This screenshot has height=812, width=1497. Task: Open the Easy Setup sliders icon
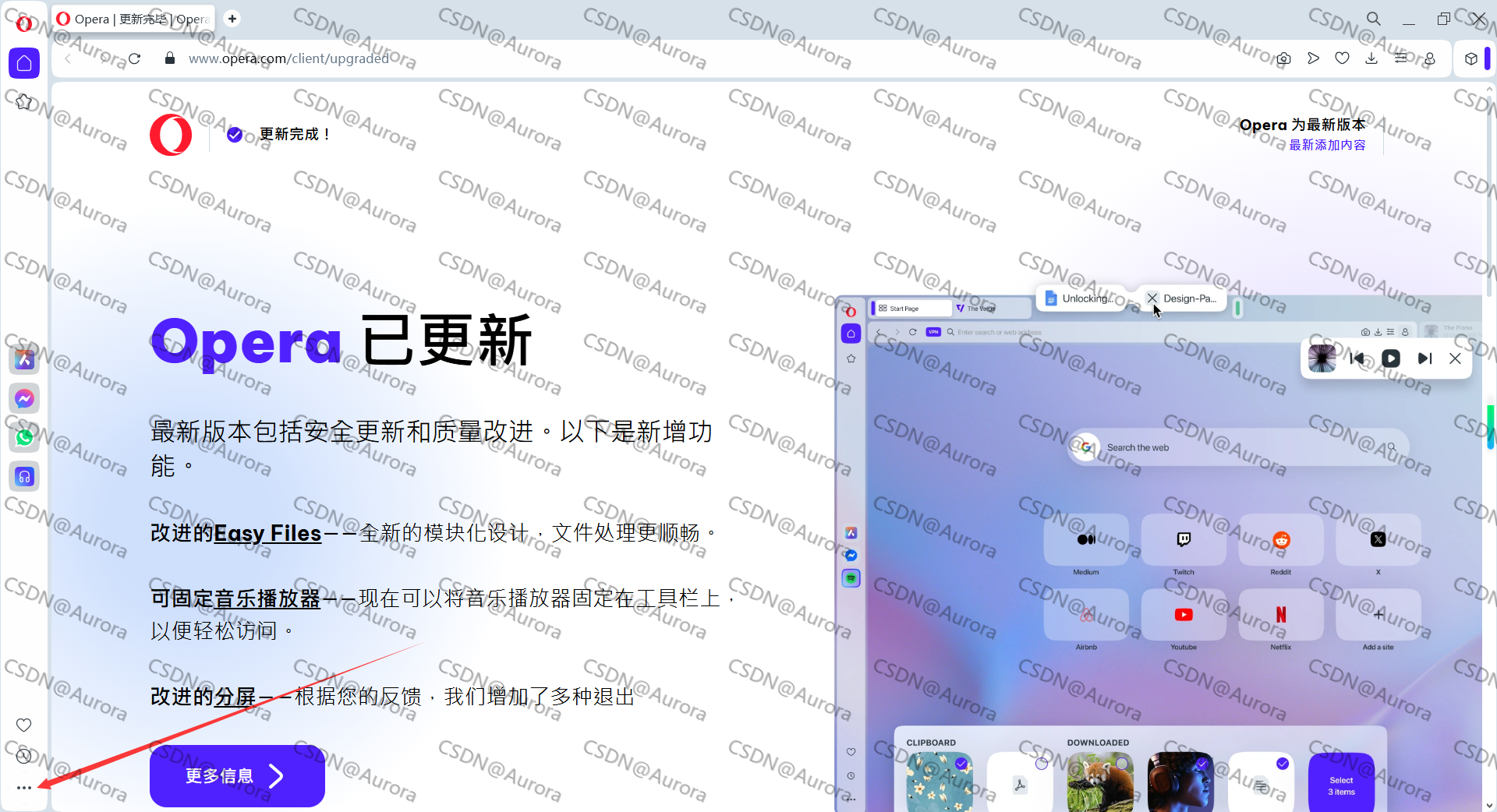point(1401,58)
